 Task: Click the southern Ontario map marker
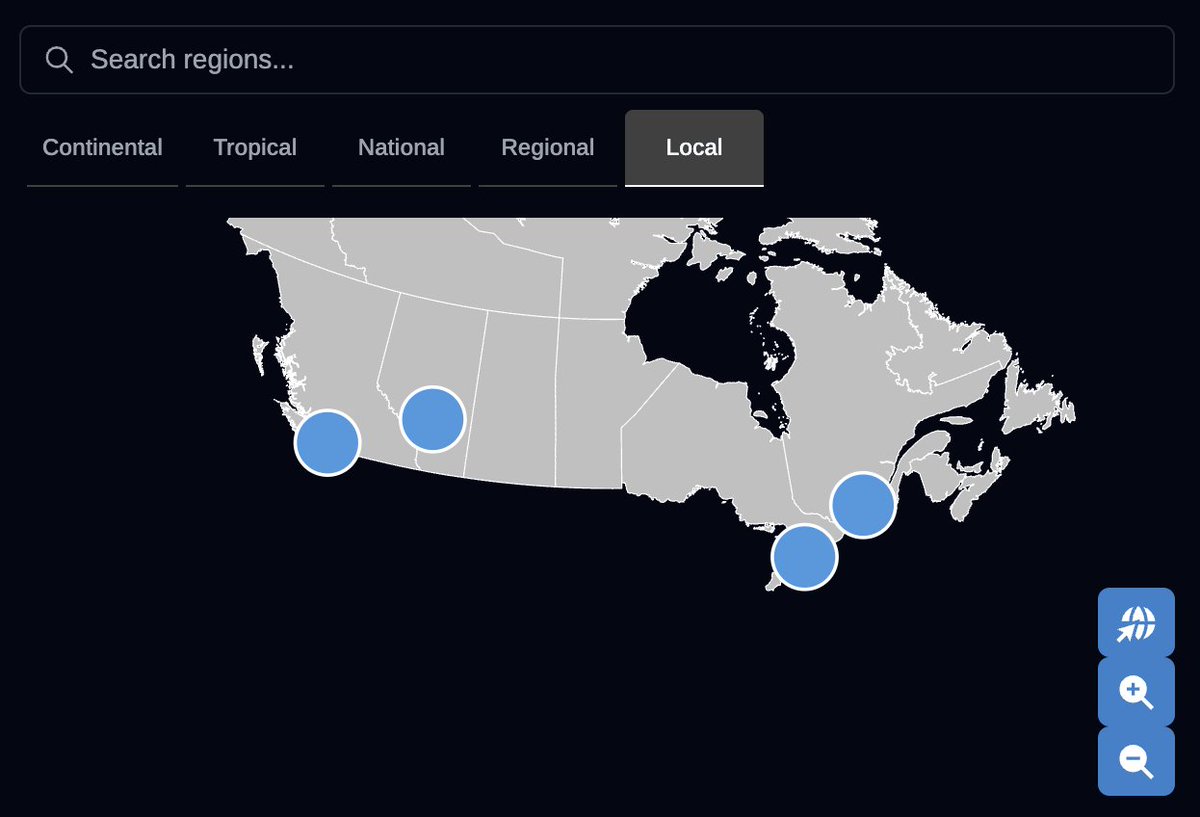805,557
